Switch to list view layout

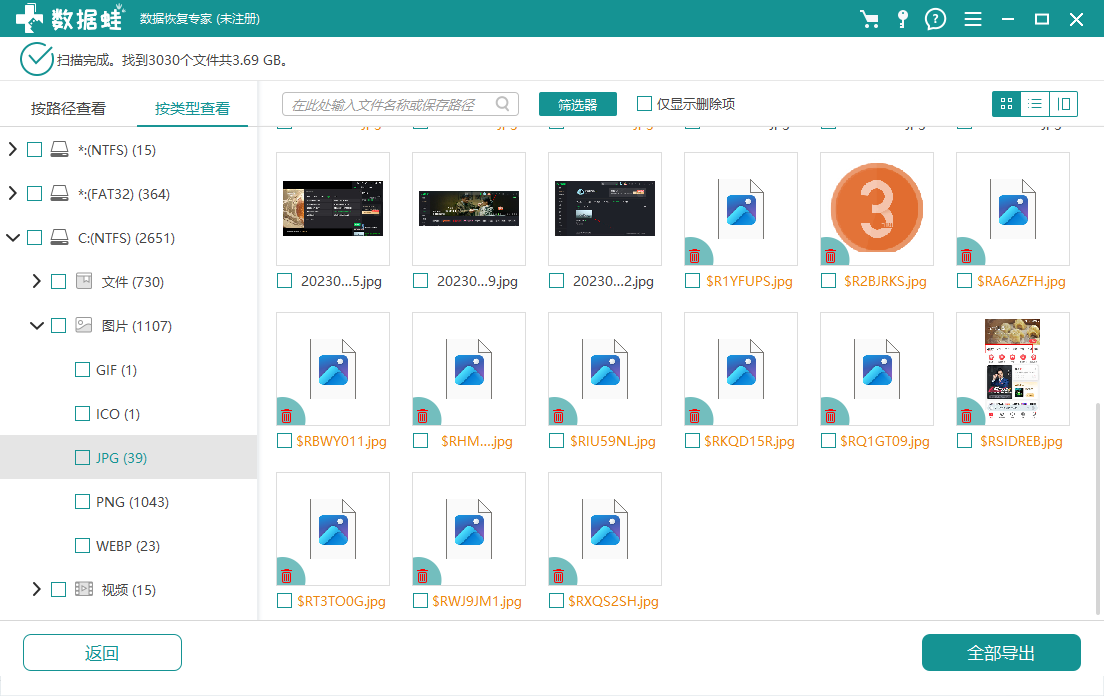tap(1035, 104)
